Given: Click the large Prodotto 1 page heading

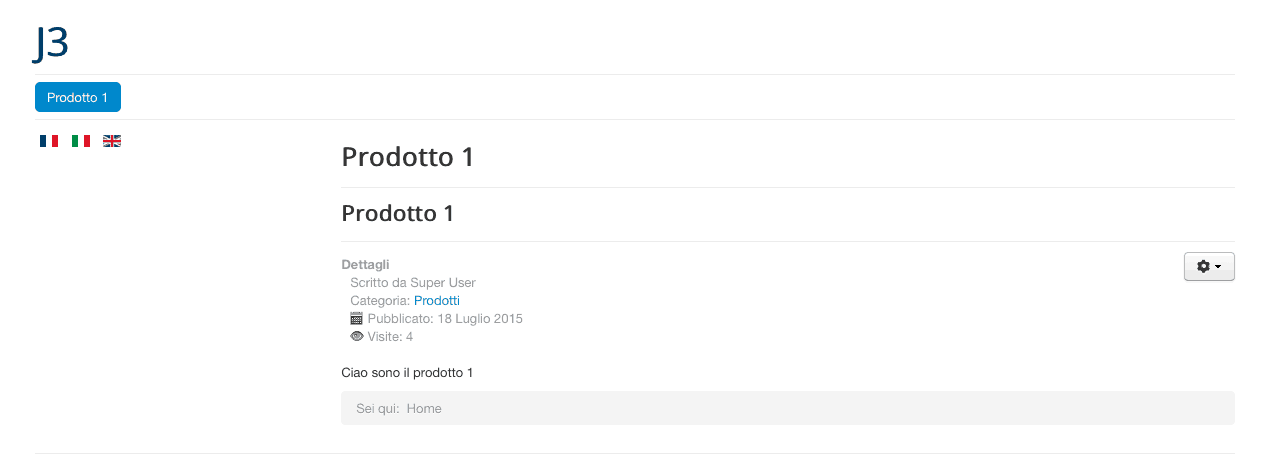Looking at the screenshot, I should click(407, 157).
